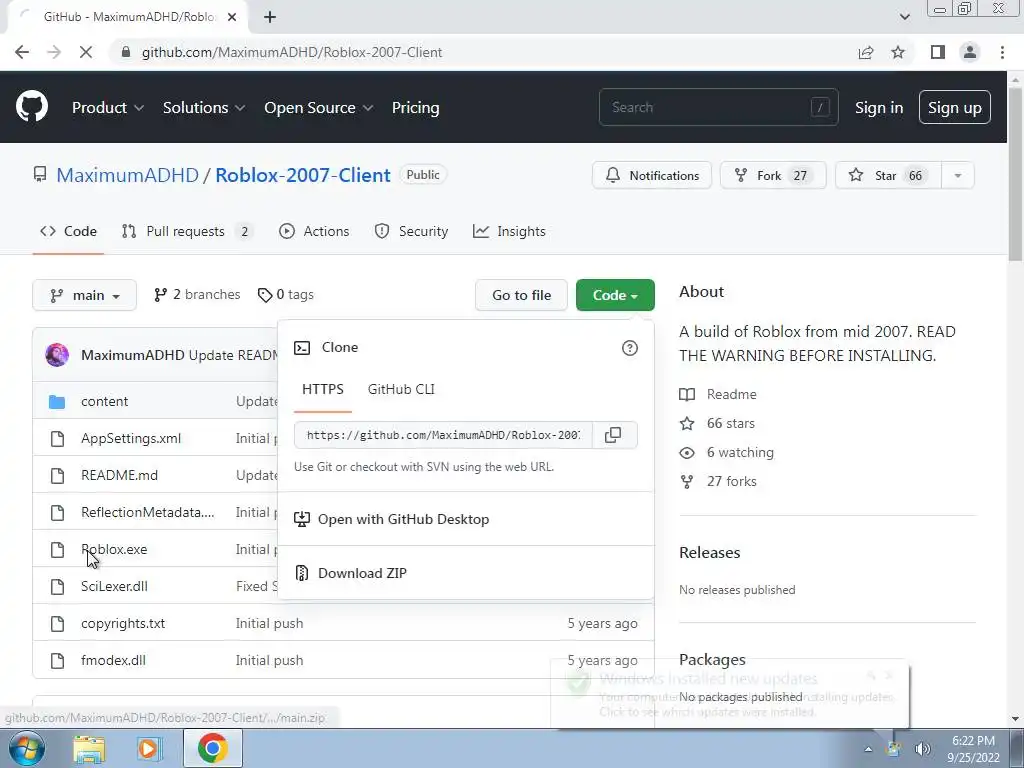Viewport: 1024px width, 768px height.
Task: Open the Security tab
Action: coord(411,231)
